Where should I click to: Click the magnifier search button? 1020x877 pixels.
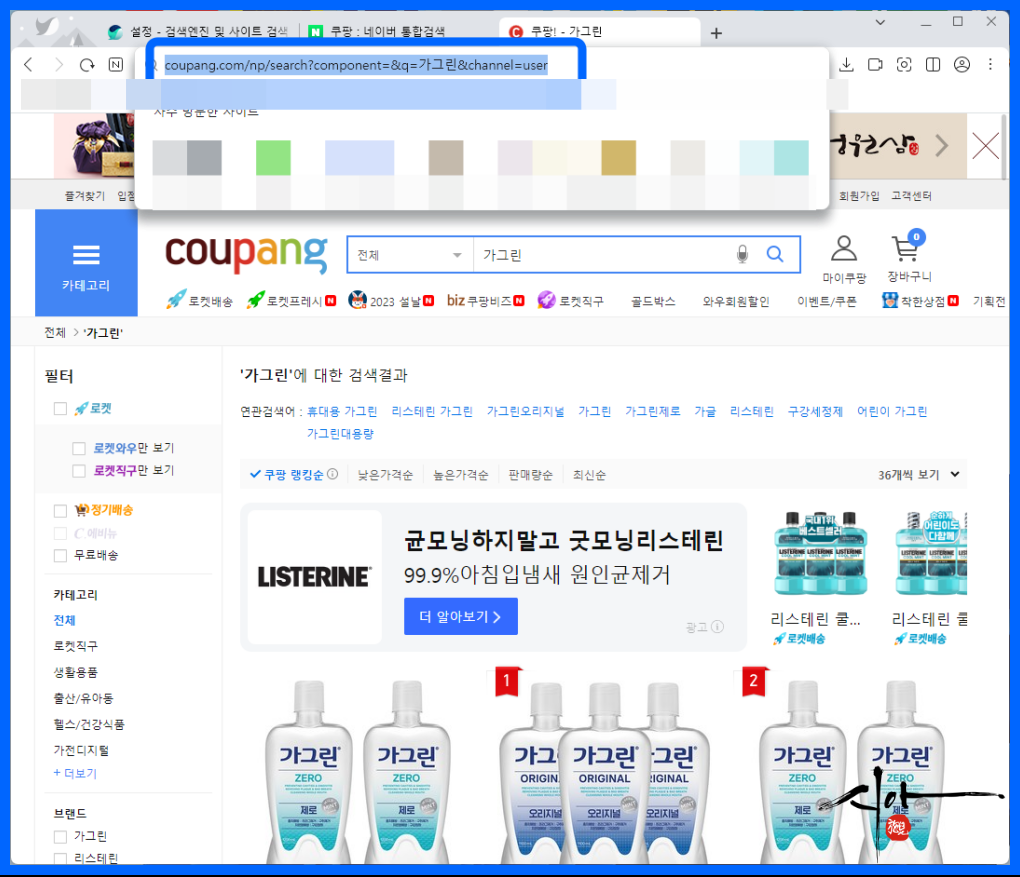point(775,254)
